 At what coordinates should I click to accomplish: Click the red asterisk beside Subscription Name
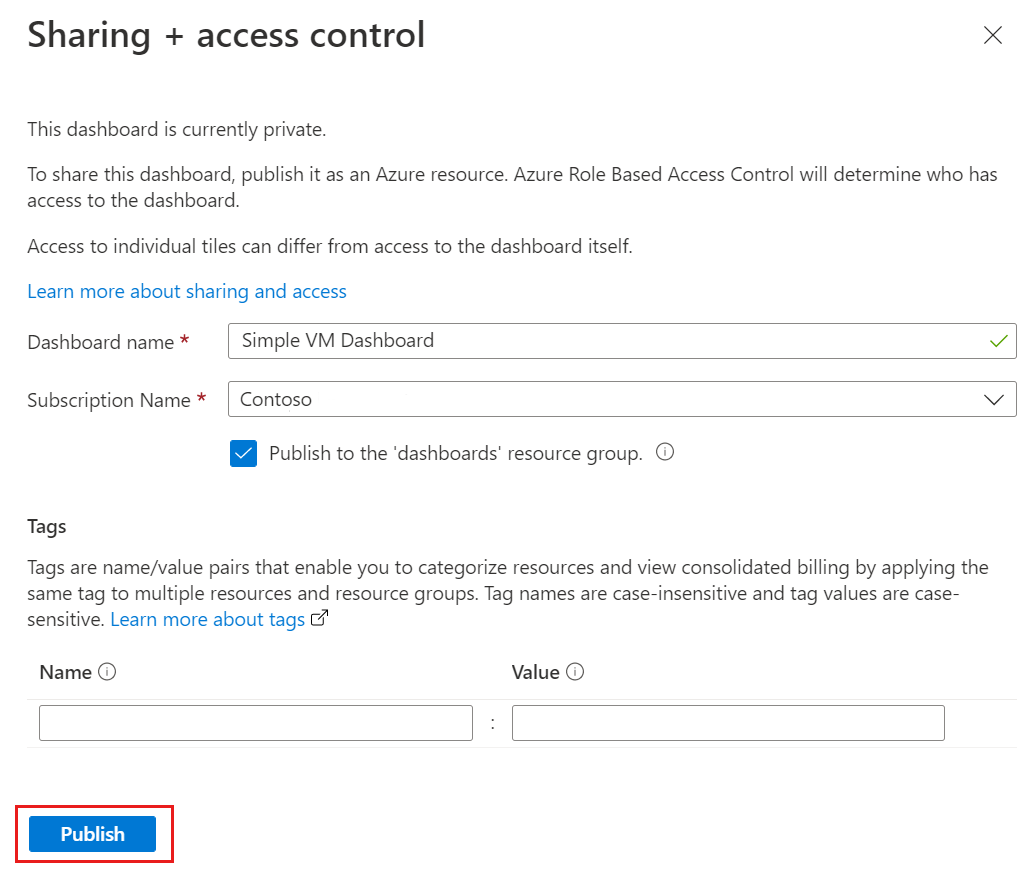(203, 396)
